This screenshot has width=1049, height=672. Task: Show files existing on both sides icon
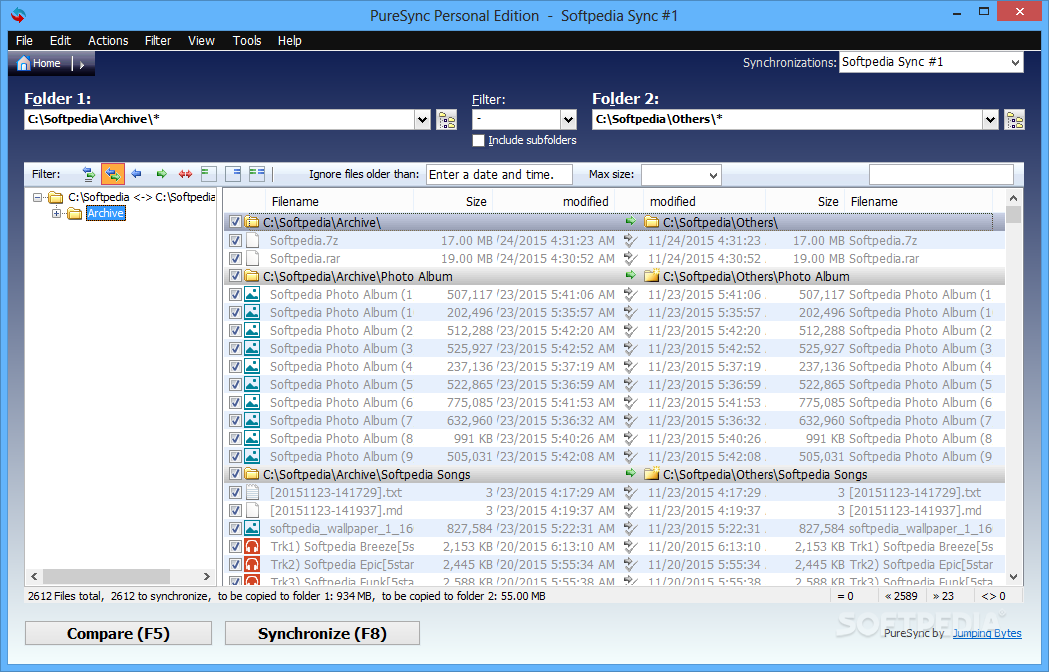coord(257,174)
